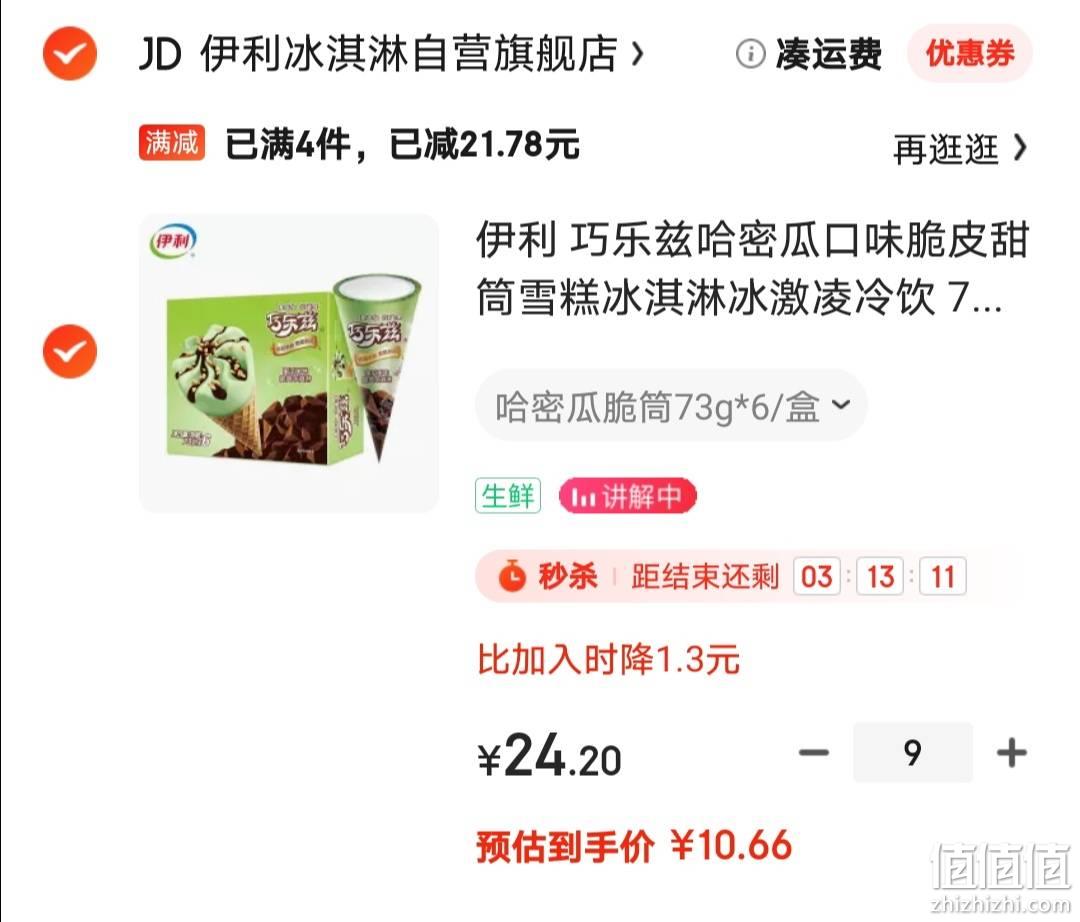Open 伊利冰淇淋自营旗舰店 store page
Screen dimensions: 1080x922
409,54
